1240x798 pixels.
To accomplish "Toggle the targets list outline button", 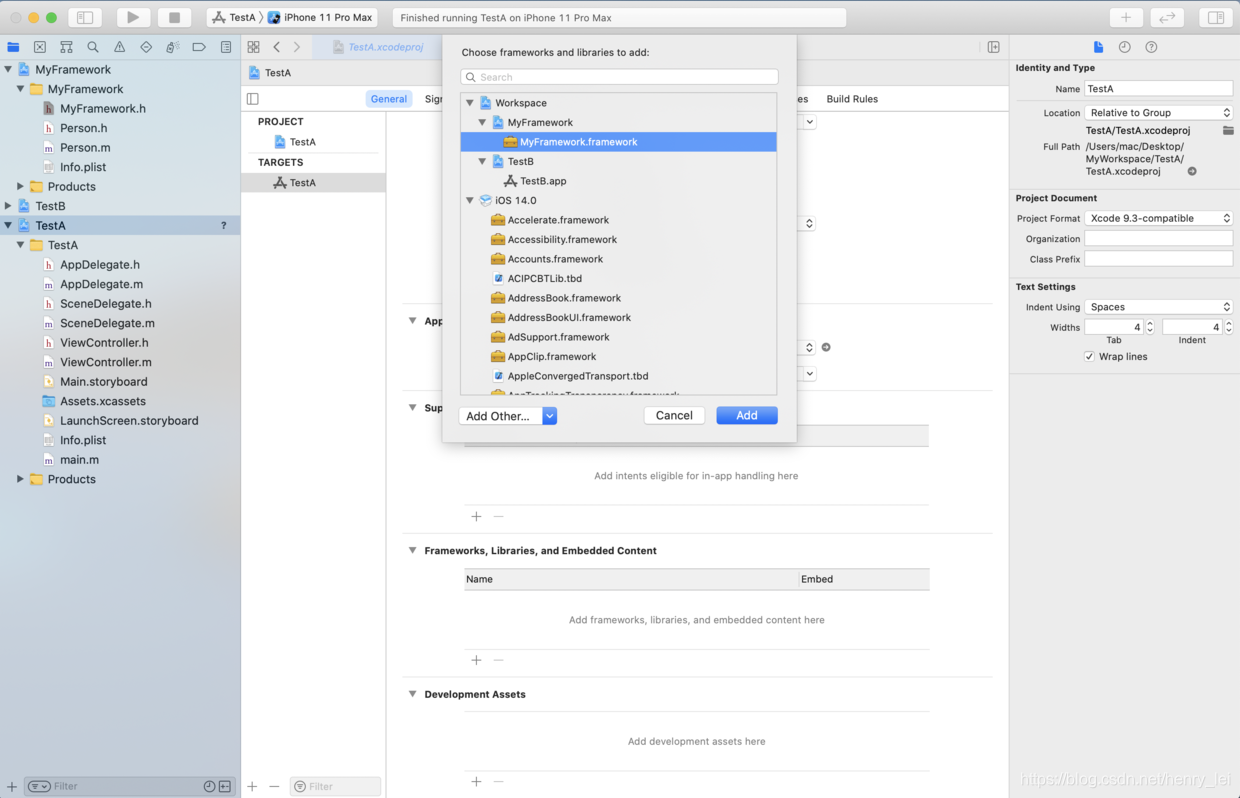I will click(253, 99).
